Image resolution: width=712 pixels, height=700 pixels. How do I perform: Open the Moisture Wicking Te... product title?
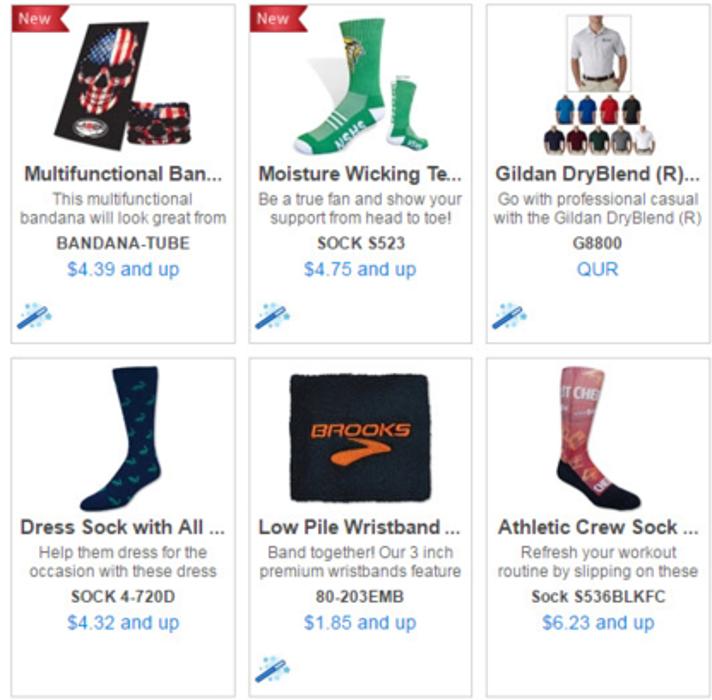[x=360, y=174]
